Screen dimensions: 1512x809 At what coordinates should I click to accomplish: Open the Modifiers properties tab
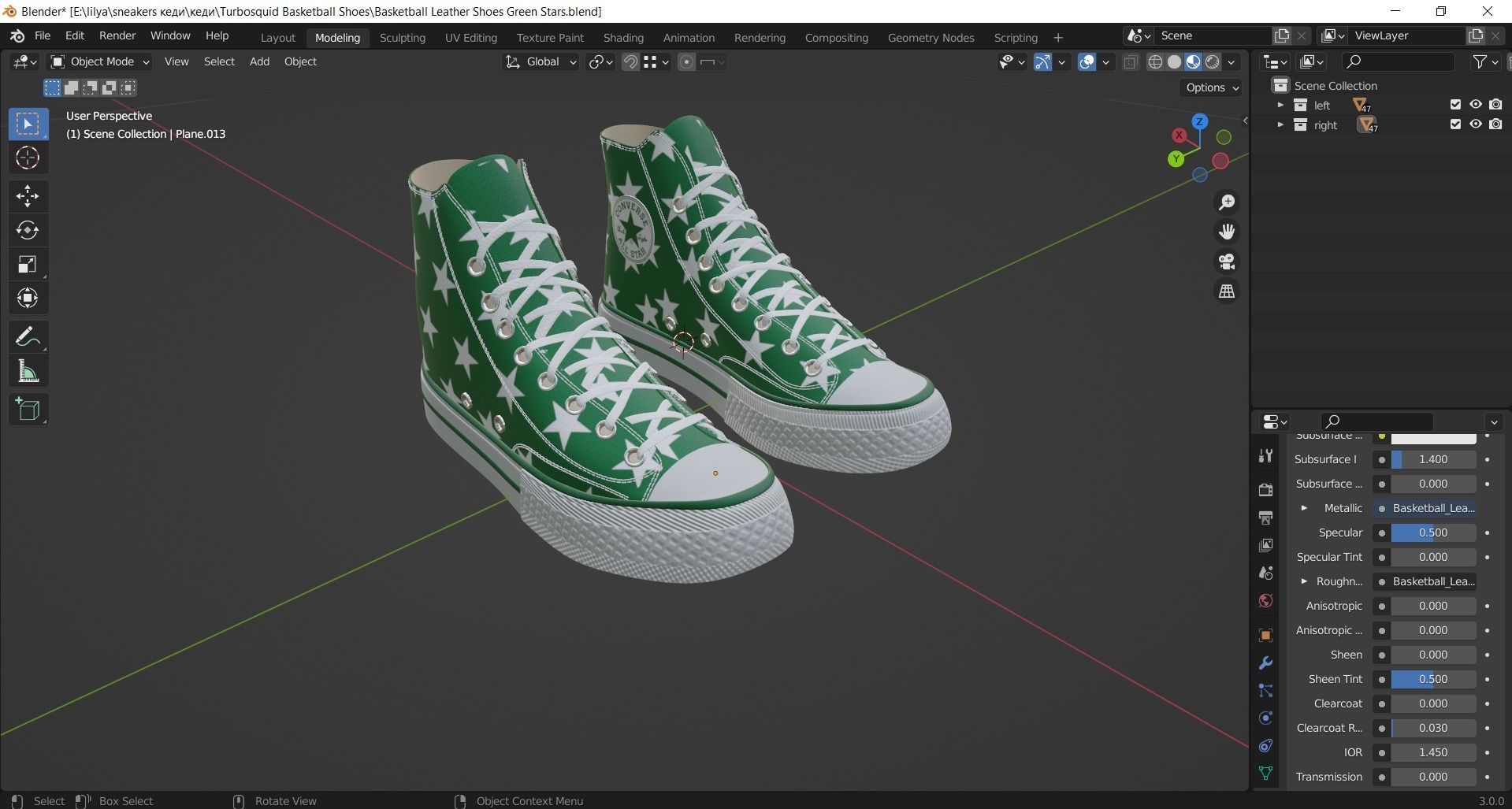click(x=1265, y=662)
